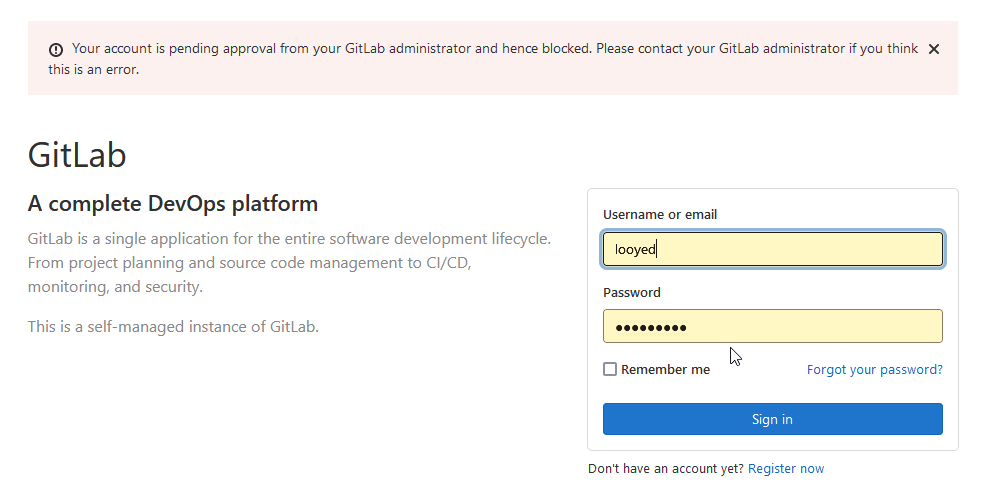Viewport: 981px width, 501px height.
Task: Click the 'Don't have an account yet?' text
Action: [x=665, y=468]
